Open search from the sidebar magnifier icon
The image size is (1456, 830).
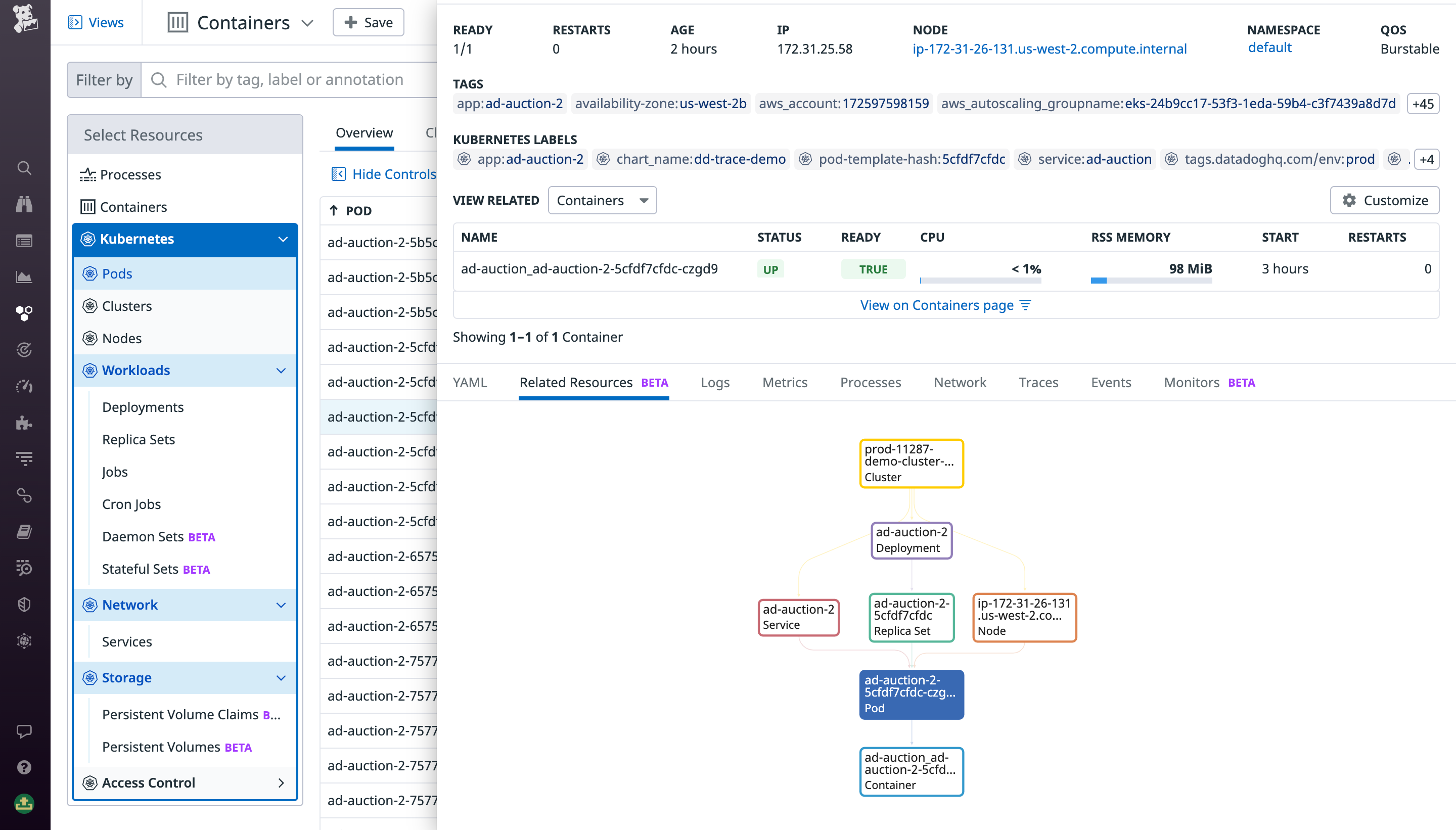[x=24, y=168]
